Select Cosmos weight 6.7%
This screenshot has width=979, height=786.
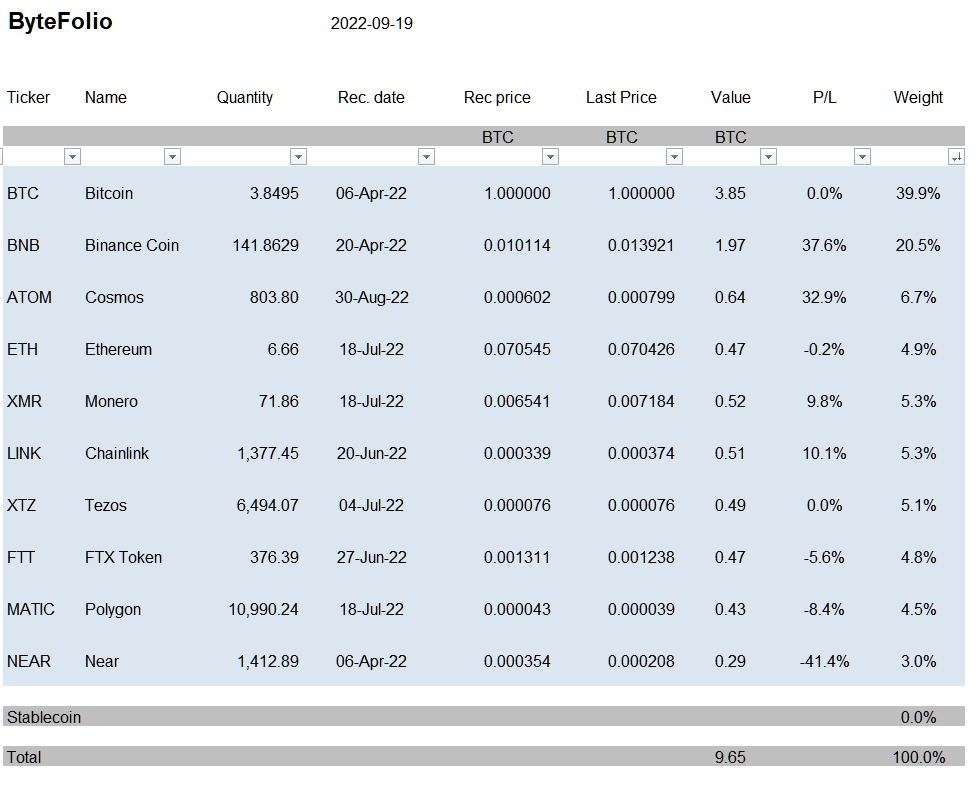pos(918,297)
